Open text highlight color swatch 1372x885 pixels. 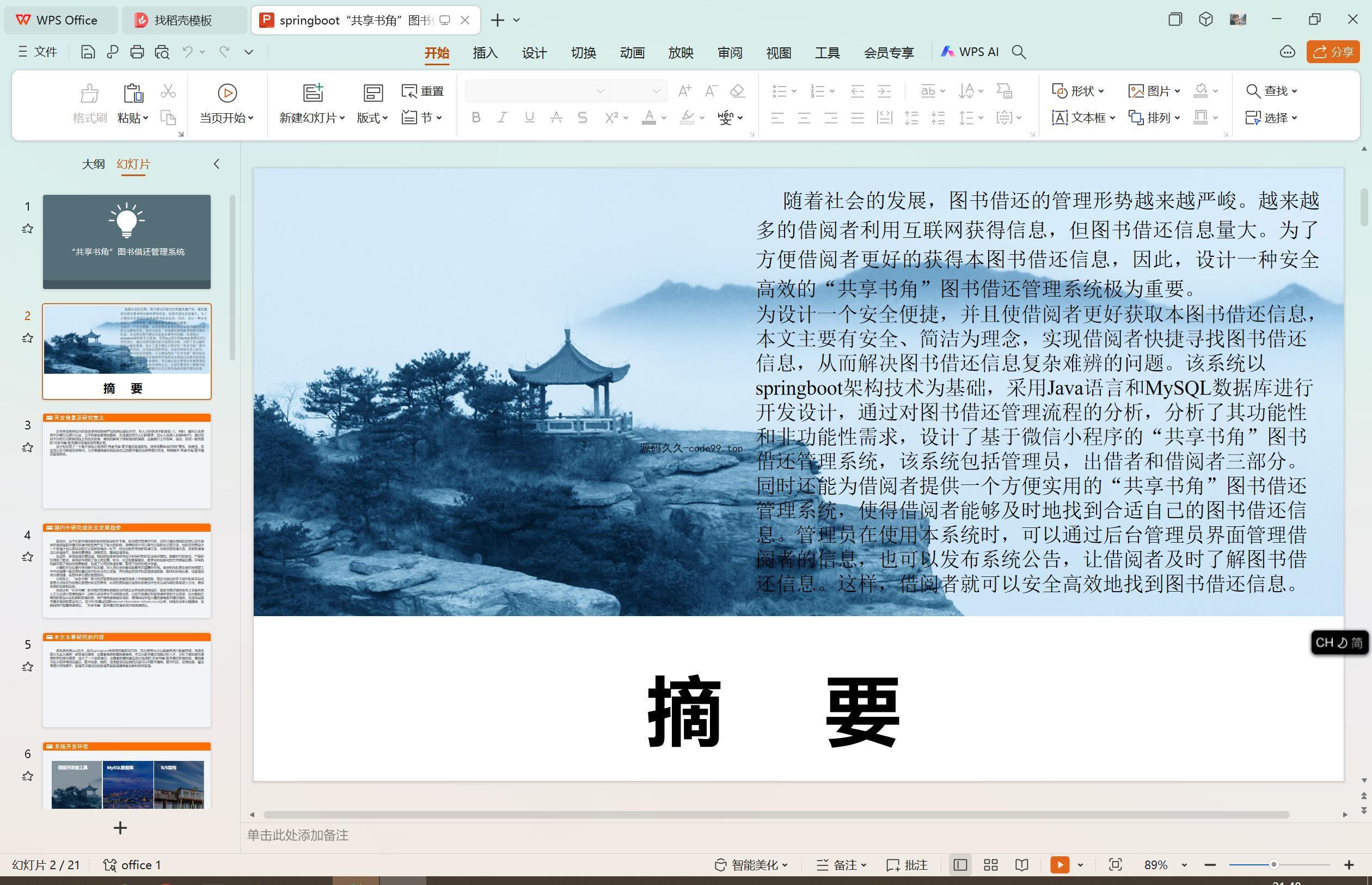click(x=687, y=118)
